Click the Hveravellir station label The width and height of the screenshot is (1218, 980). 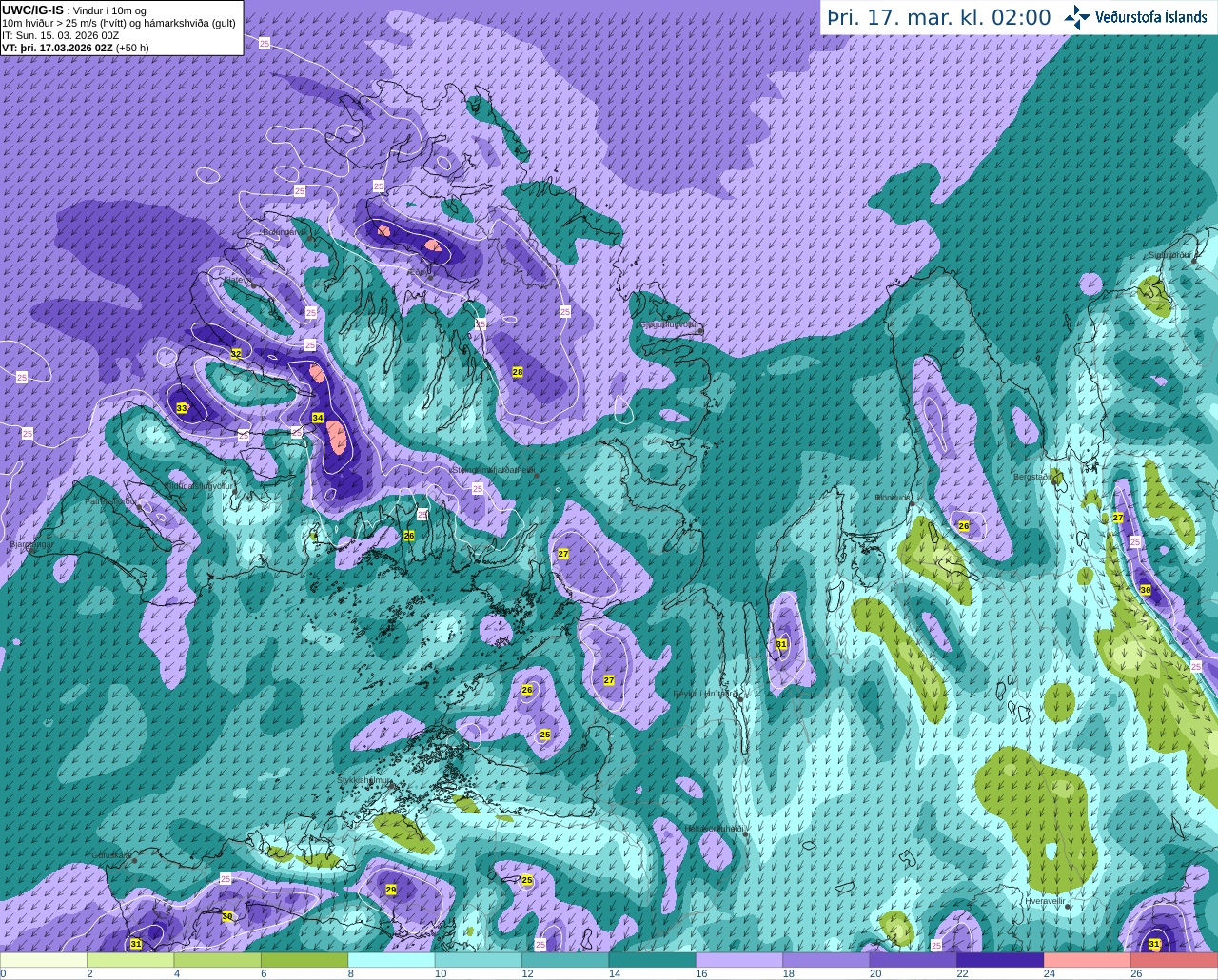(x=1045, y=900)
